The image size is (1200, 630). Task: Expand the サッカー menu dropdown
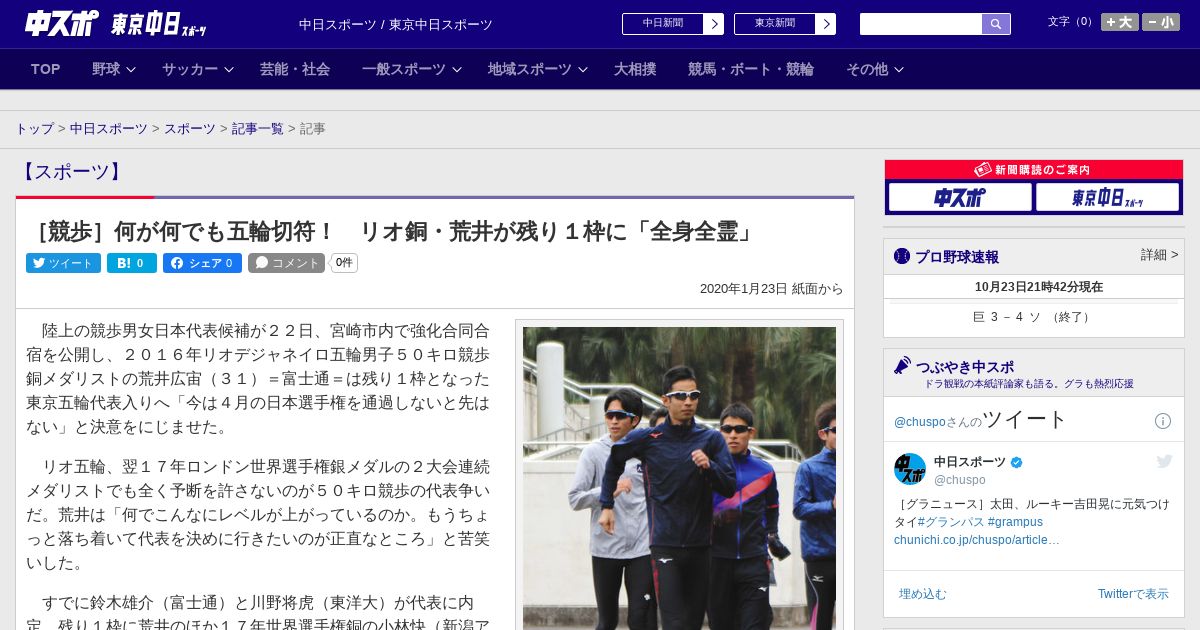click(198, 69)
